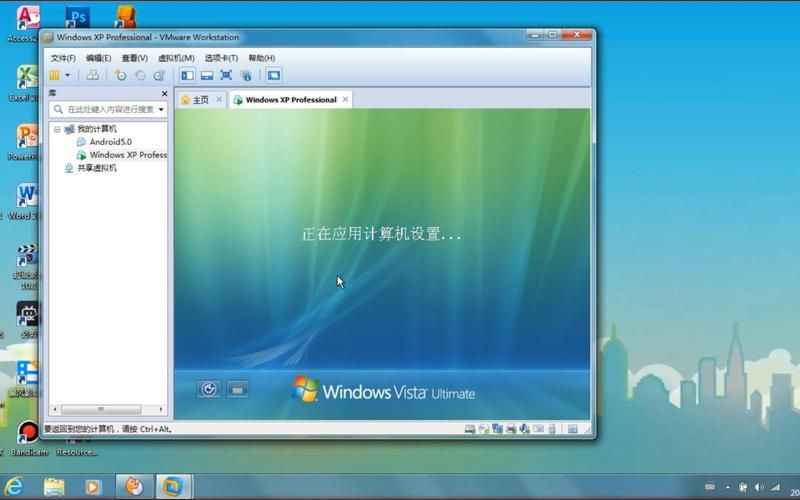Open the 虚拟机(M) menu

176,58
